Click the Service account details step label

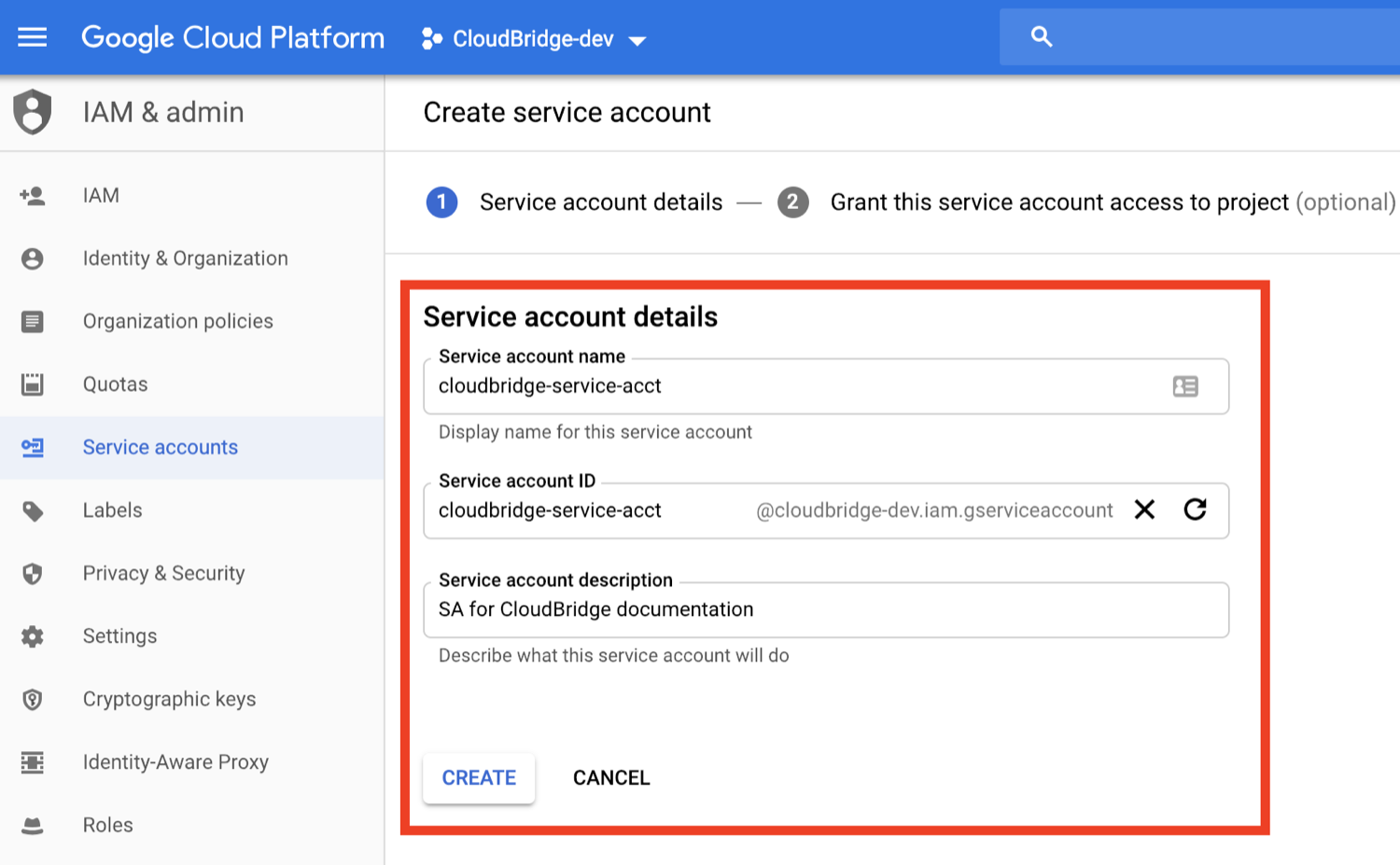point(601,202)
